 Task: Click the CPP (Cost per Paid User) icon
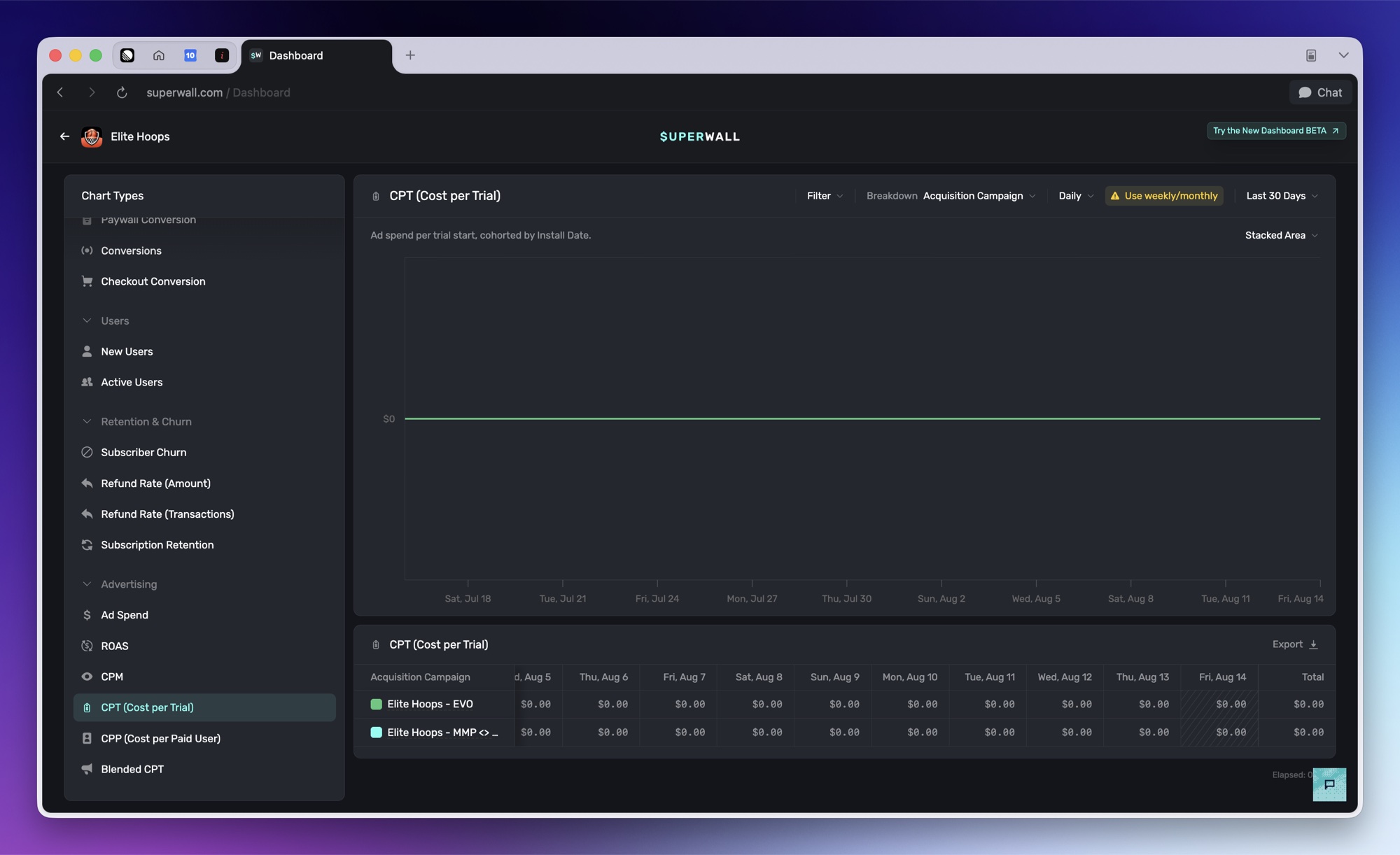pos(87,738)
